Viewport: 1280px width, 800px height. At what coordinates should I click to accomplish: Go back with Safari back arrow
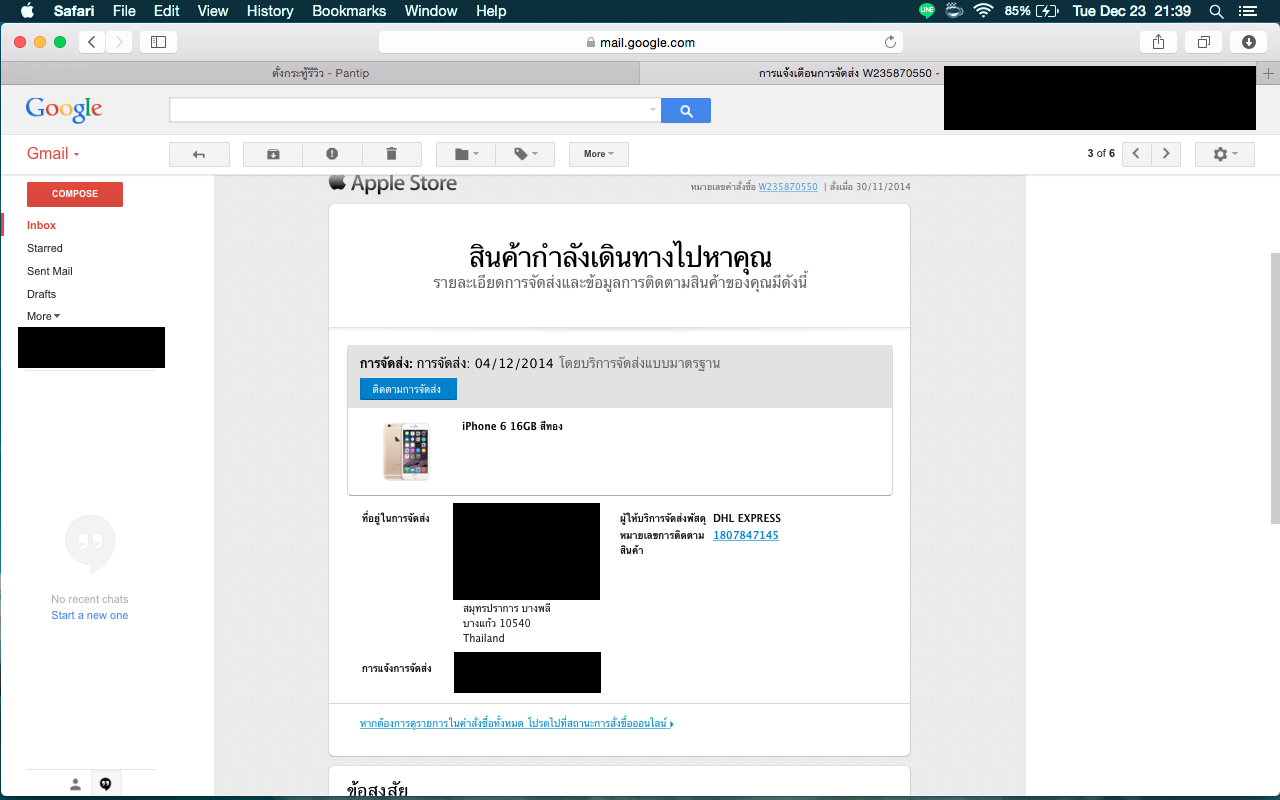point(92,42)
